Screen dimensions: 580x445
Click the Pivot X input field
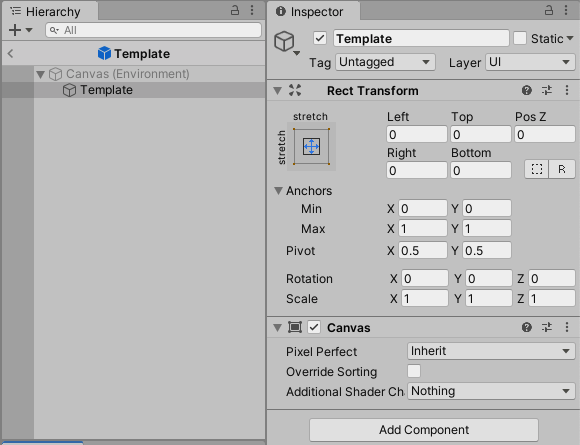click(x=422, y=251)
